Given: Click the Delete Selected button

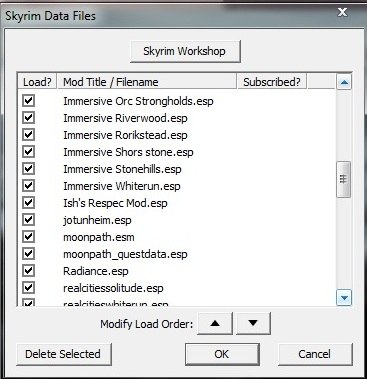Looking at the screenshot, I should pyautogui.click(x=63, y=354).
